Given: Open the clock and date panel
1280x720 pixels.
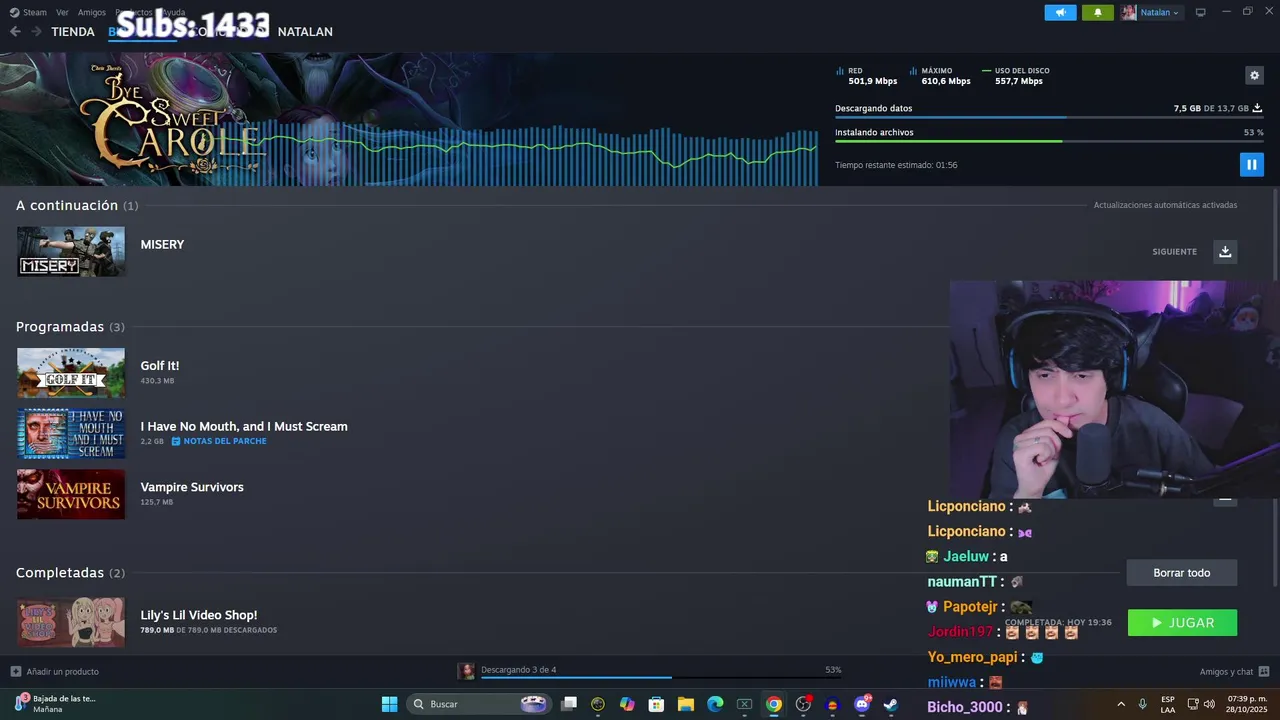Looking at the screenshot, I should 1247,704.
